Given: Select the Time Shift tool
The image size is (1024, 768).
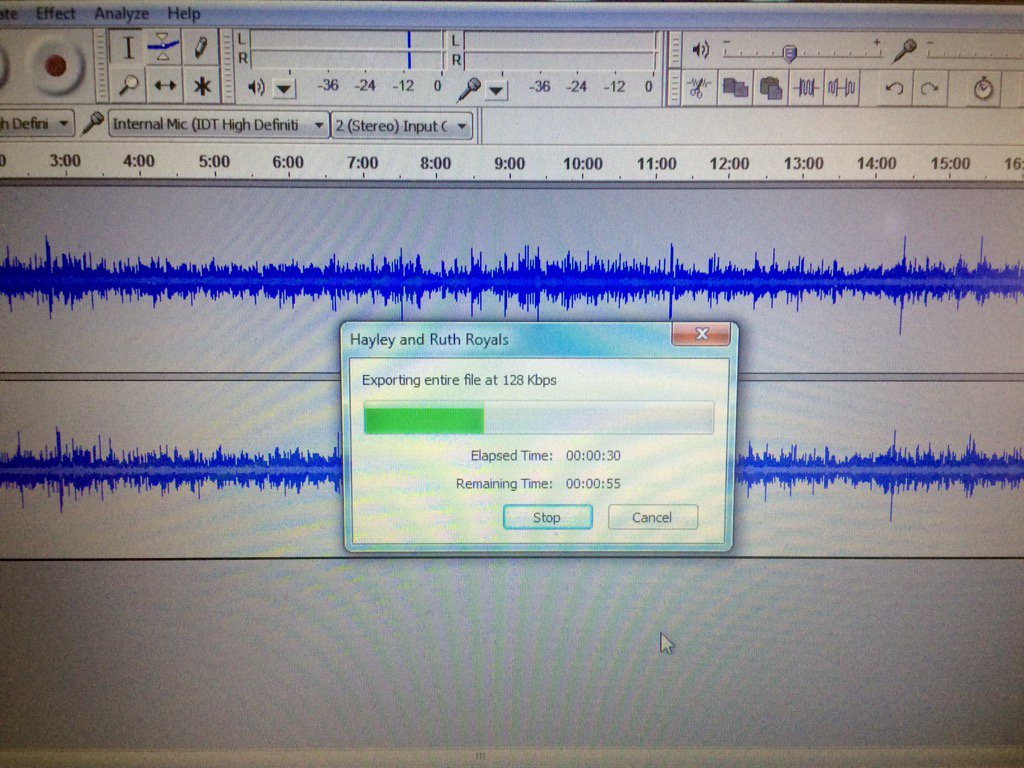Looking at the screenshot, I should (x=164, y=86).
